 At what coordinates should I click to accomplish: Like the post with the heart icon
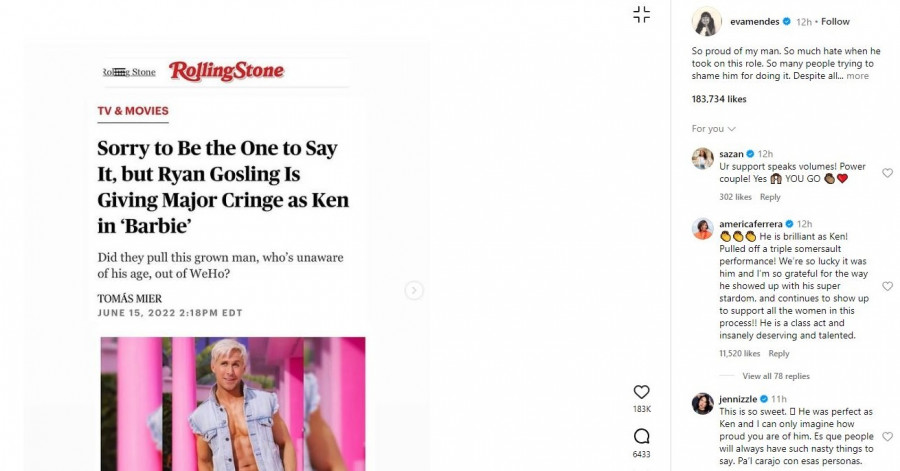pyautogui.click(x=641, y=392)
